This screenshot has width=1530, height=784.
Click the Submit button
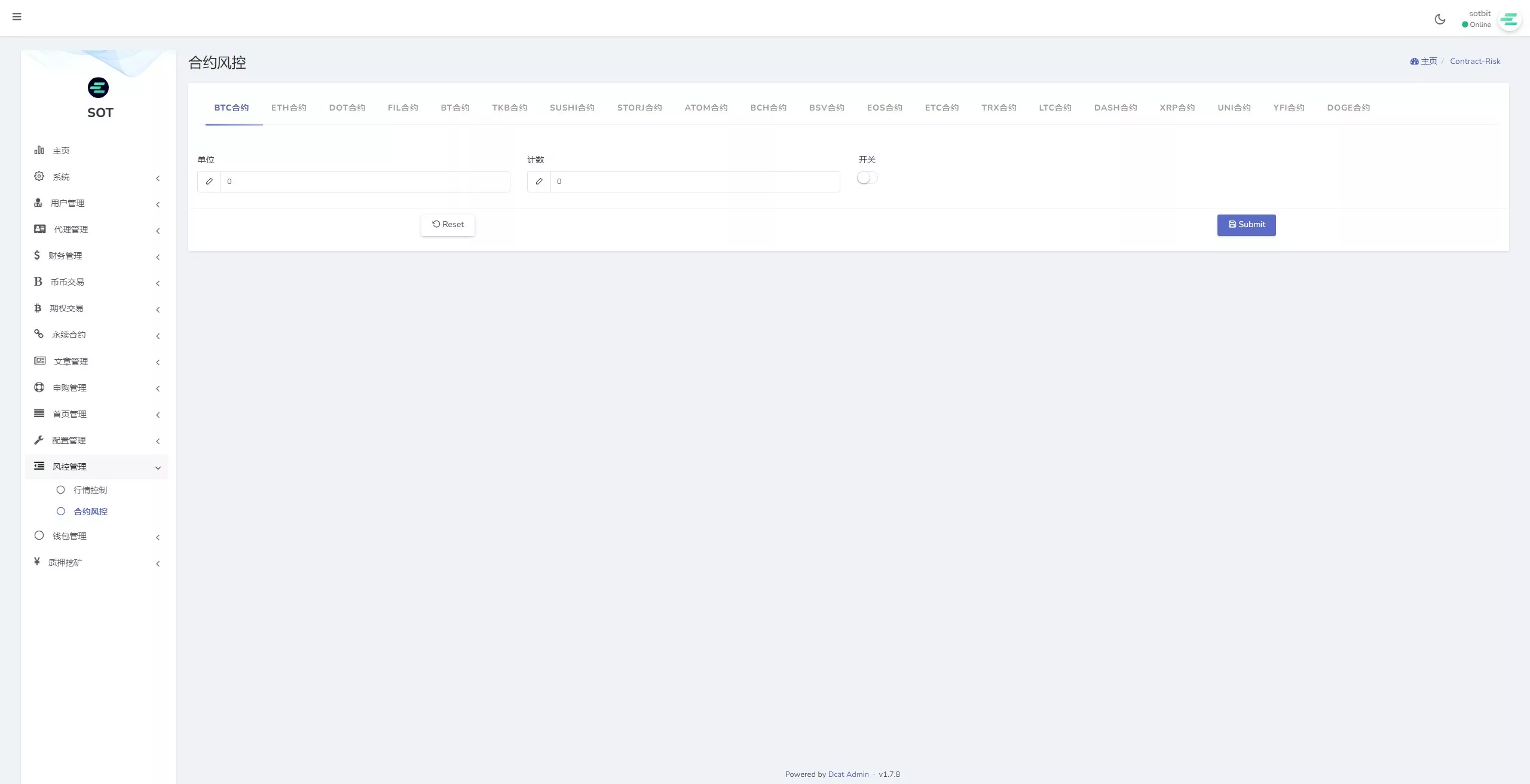1246,225
